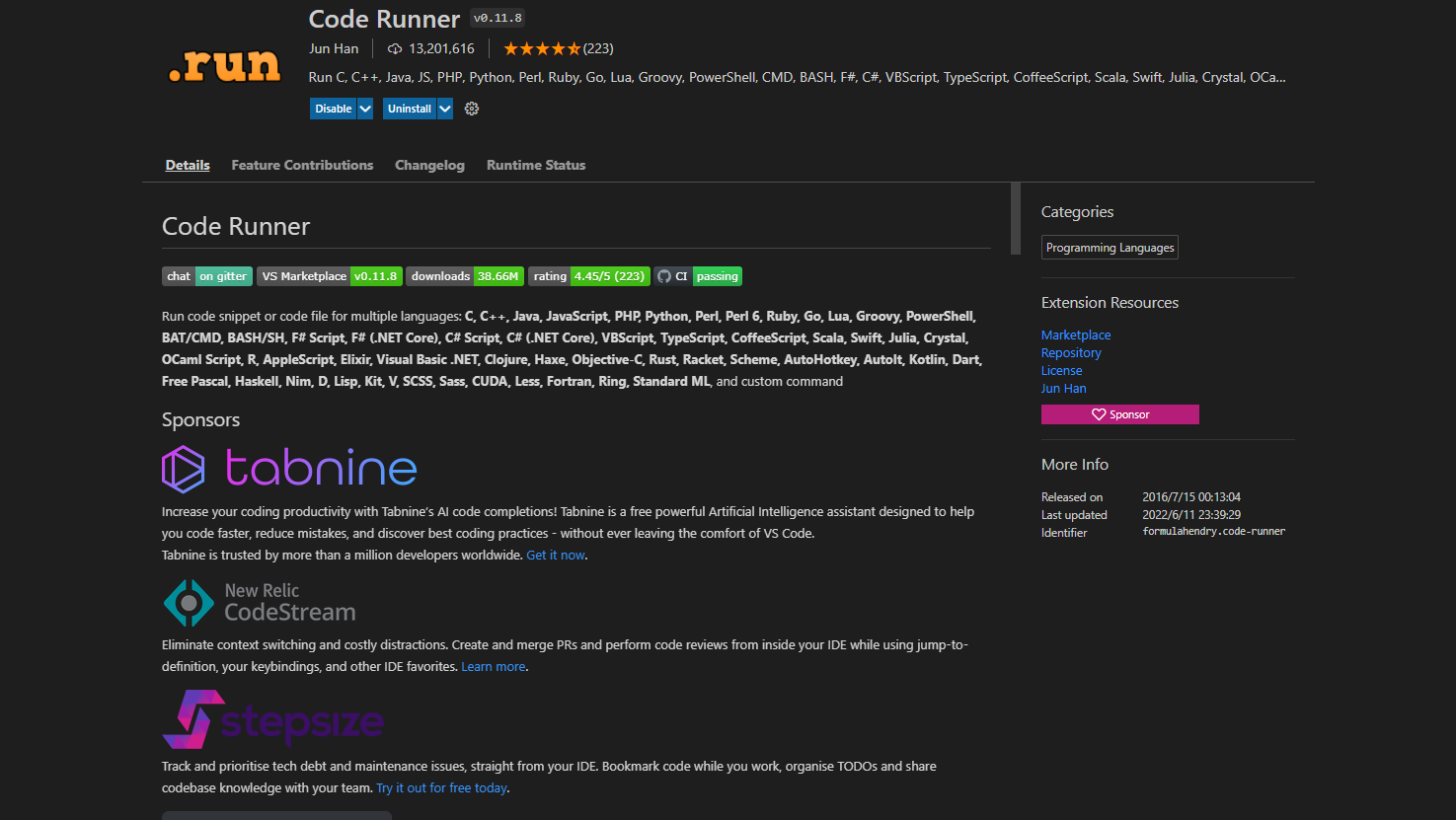This screenshot has height=820, width=1456.
Task: Click the rating 4.45/5 badge
Action: tap(589, 276)
